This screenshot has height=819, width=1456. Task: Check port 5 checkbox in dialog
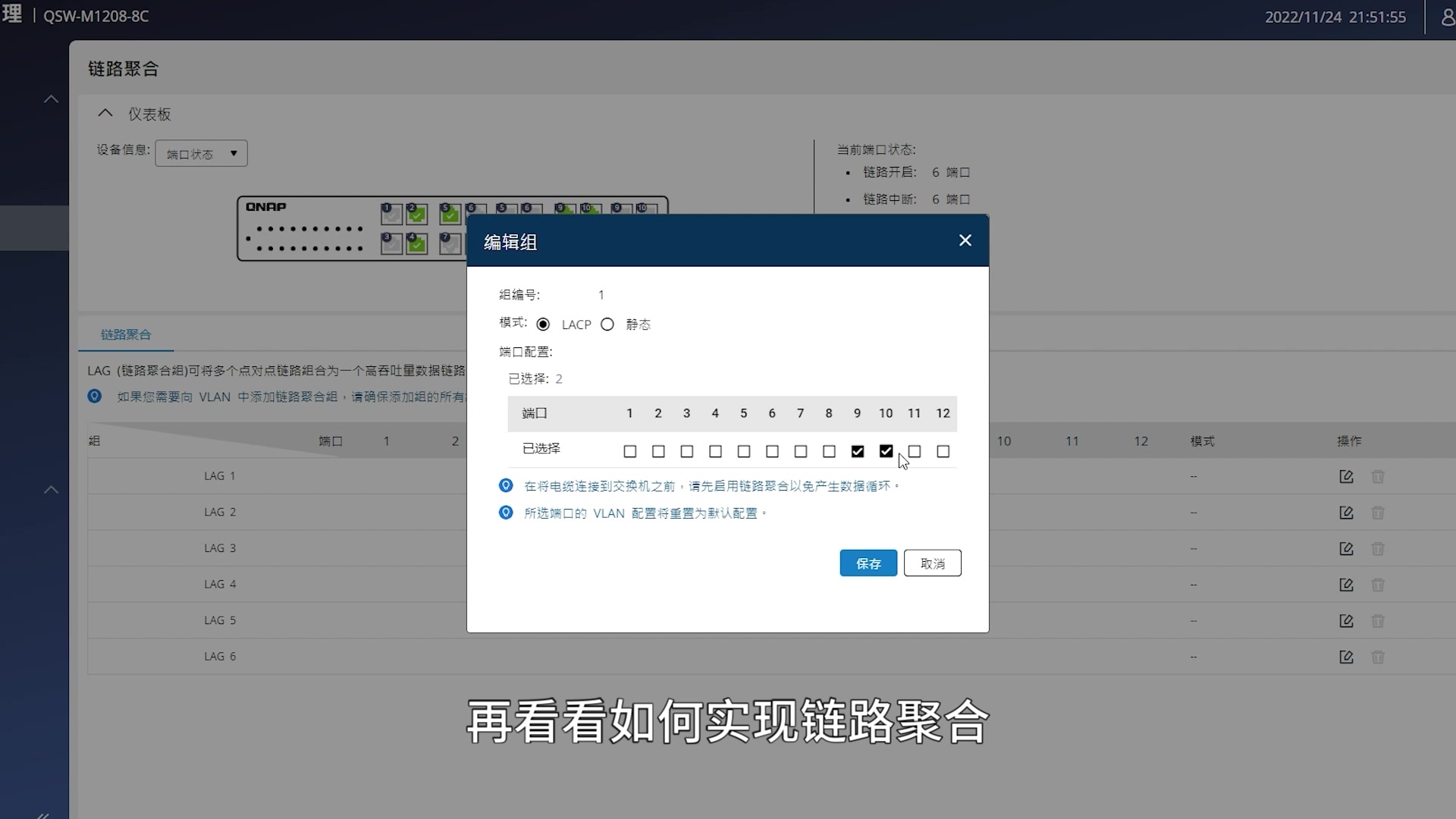[744, 451]
